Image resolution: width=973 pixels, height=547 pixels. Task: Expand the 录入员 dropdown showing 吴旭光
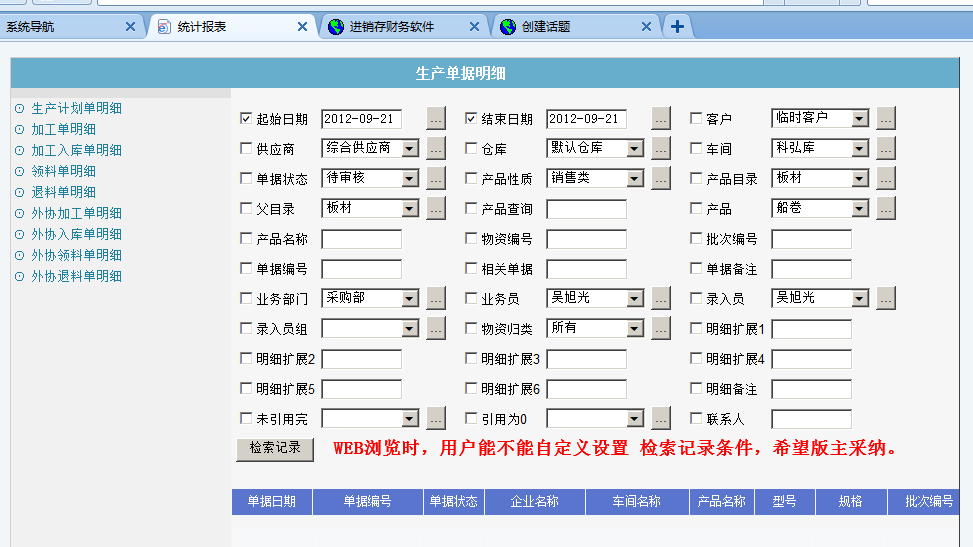pos(859,299)
